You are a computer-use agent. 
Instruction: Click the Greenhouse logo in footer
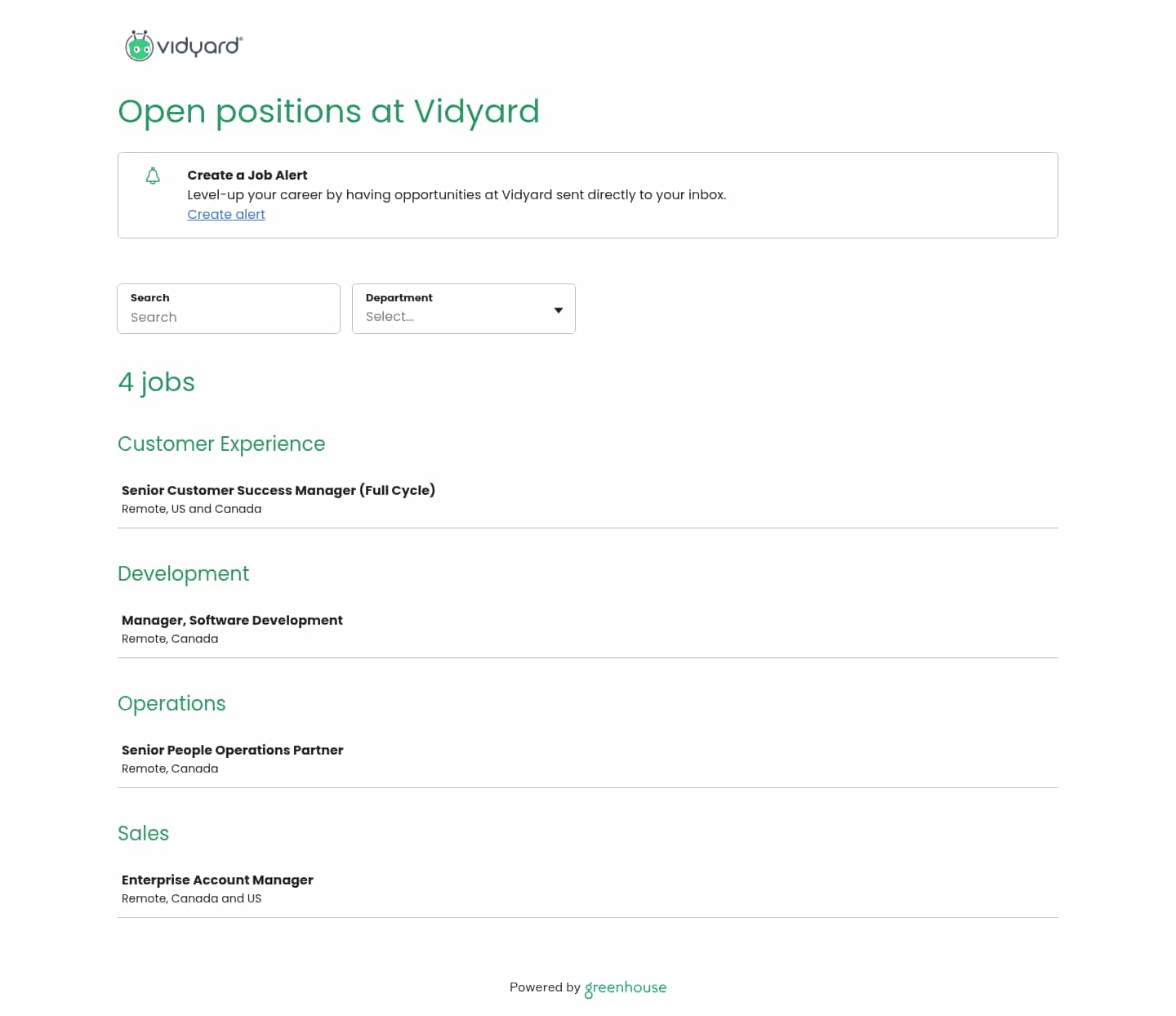(626, 987)
